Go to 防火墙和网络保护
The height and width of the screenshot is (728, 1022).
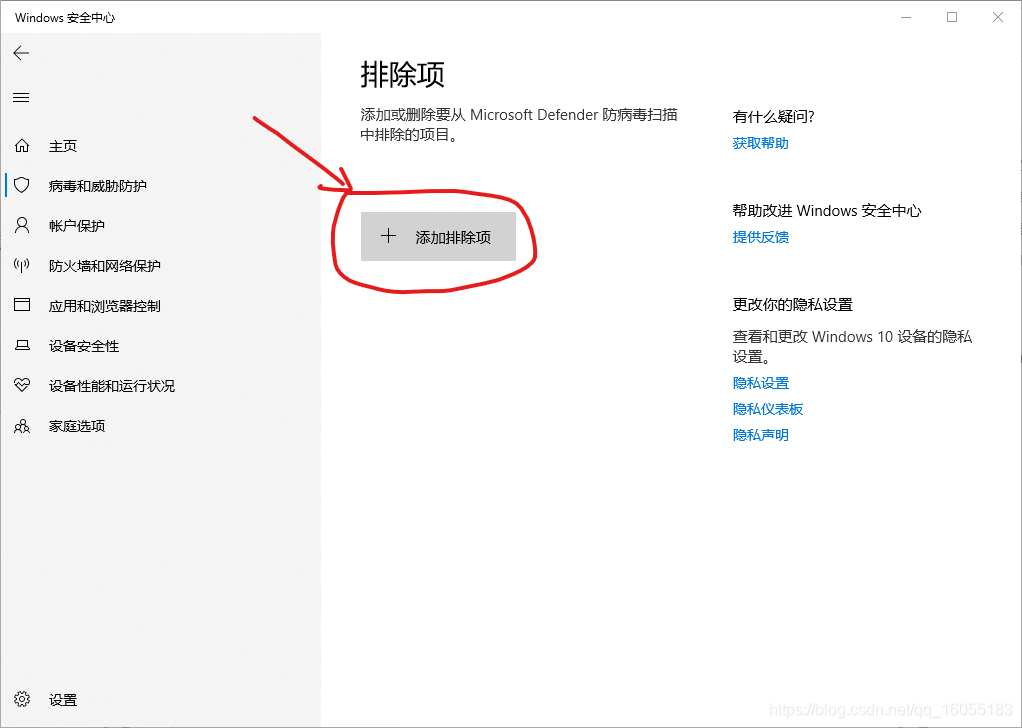click(x=160, y=265)
